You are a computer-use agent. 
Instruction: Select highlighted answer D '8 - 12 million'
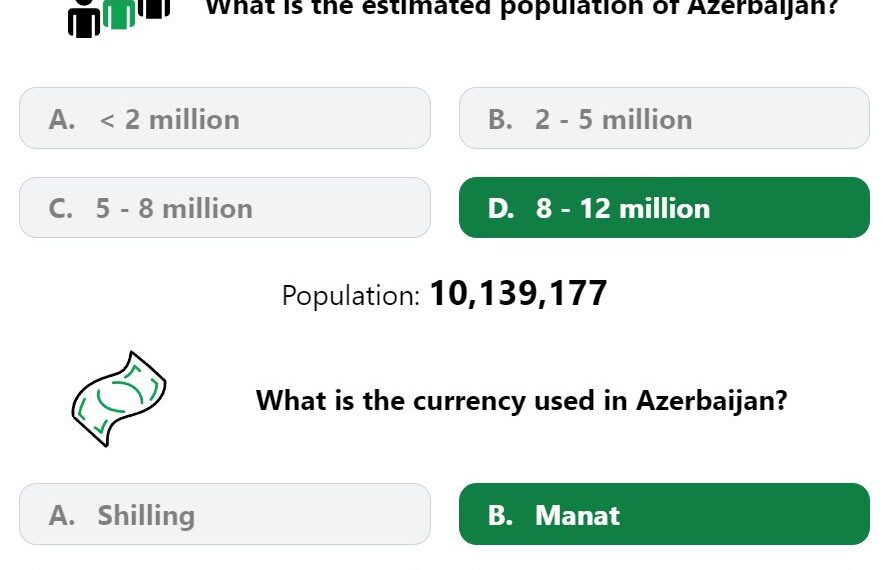click(665, 208)
